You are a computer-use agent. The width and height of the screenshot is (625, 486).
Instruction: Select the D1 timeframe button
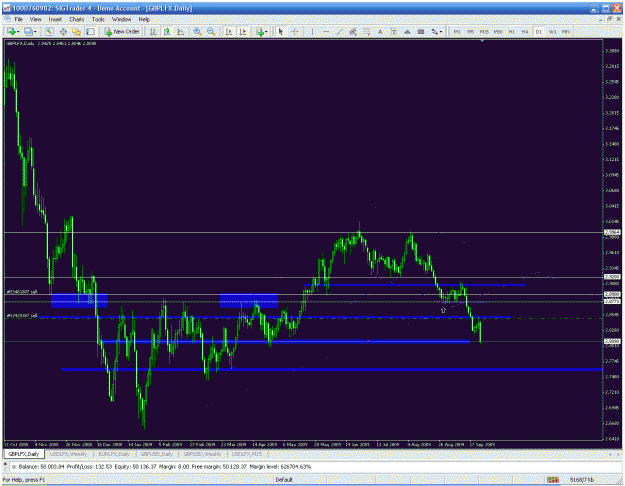(x=539, y=31)
